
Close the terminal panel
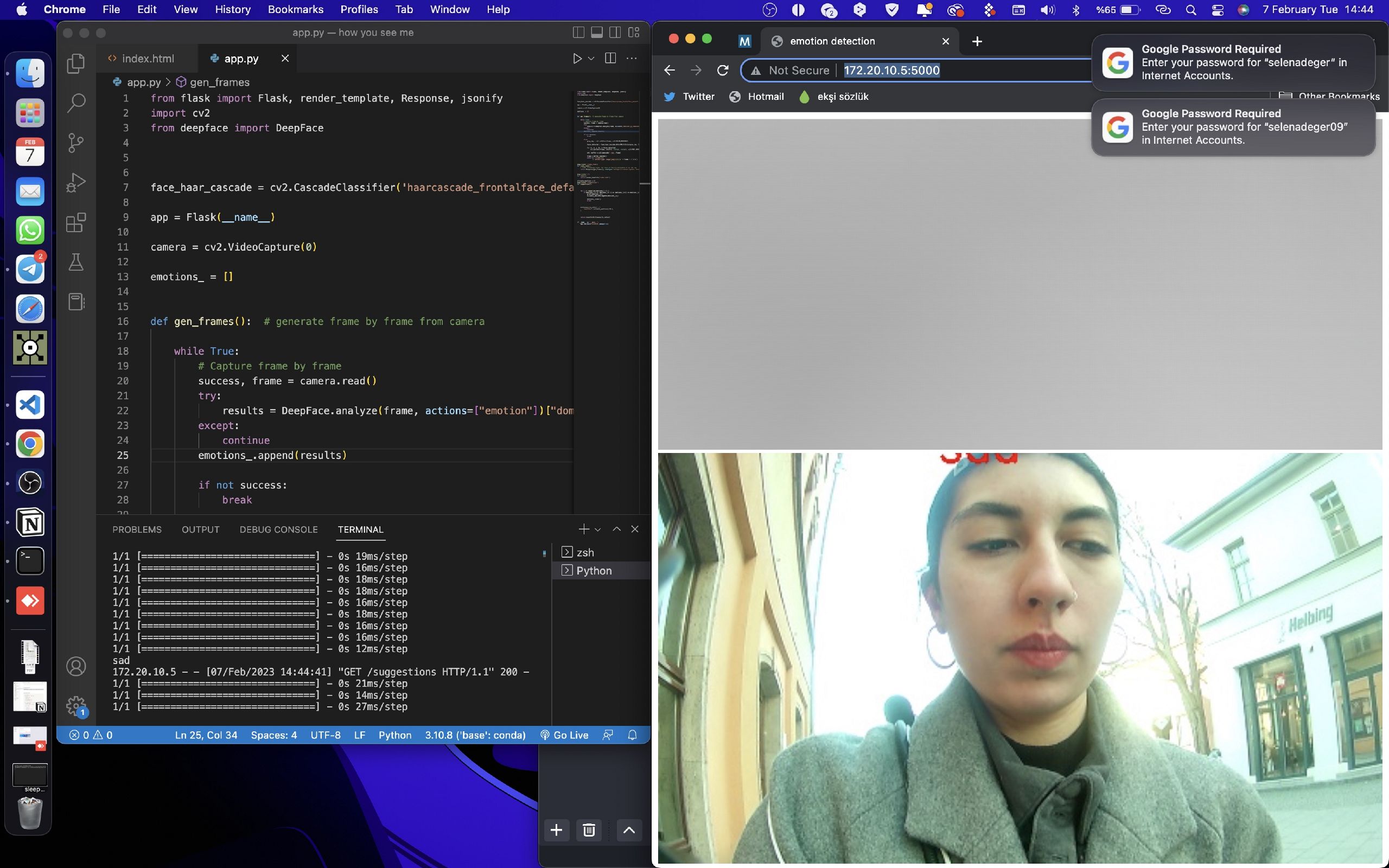tap(635, 529)
